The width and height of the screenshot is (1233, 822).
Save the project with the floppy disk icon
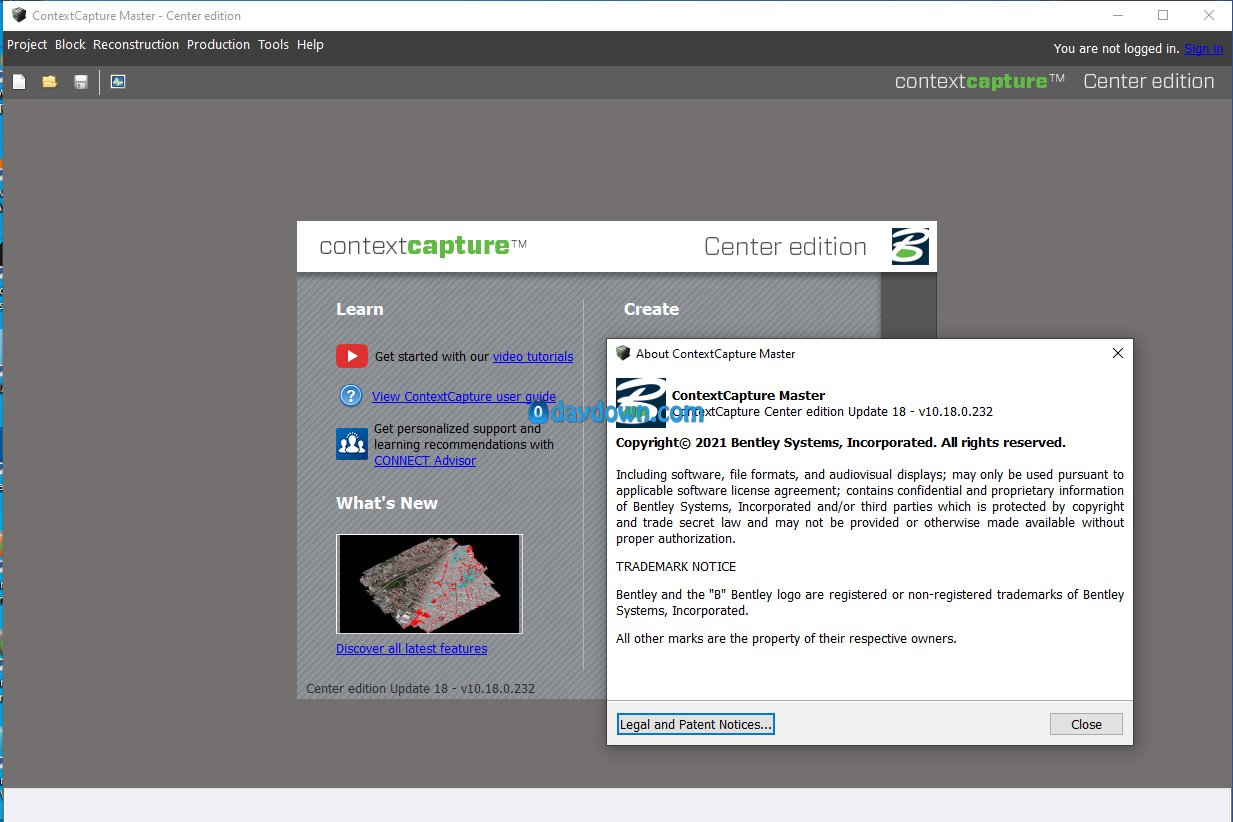(81, 82)
